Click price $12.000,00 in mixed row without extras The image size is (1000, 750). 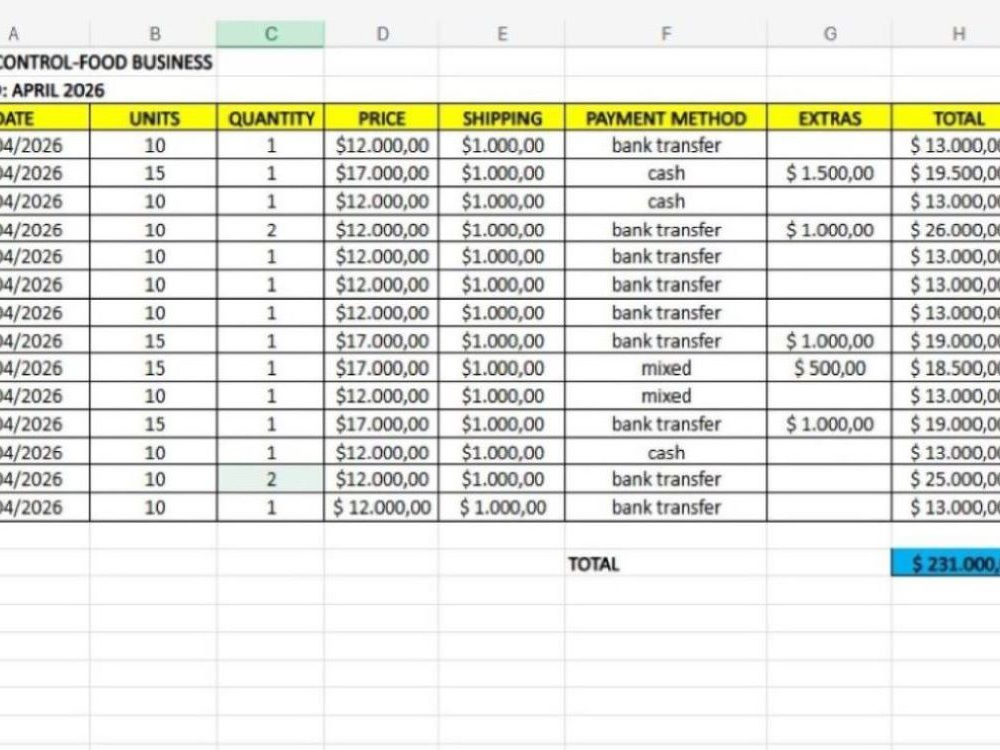[x=381, y=396]
